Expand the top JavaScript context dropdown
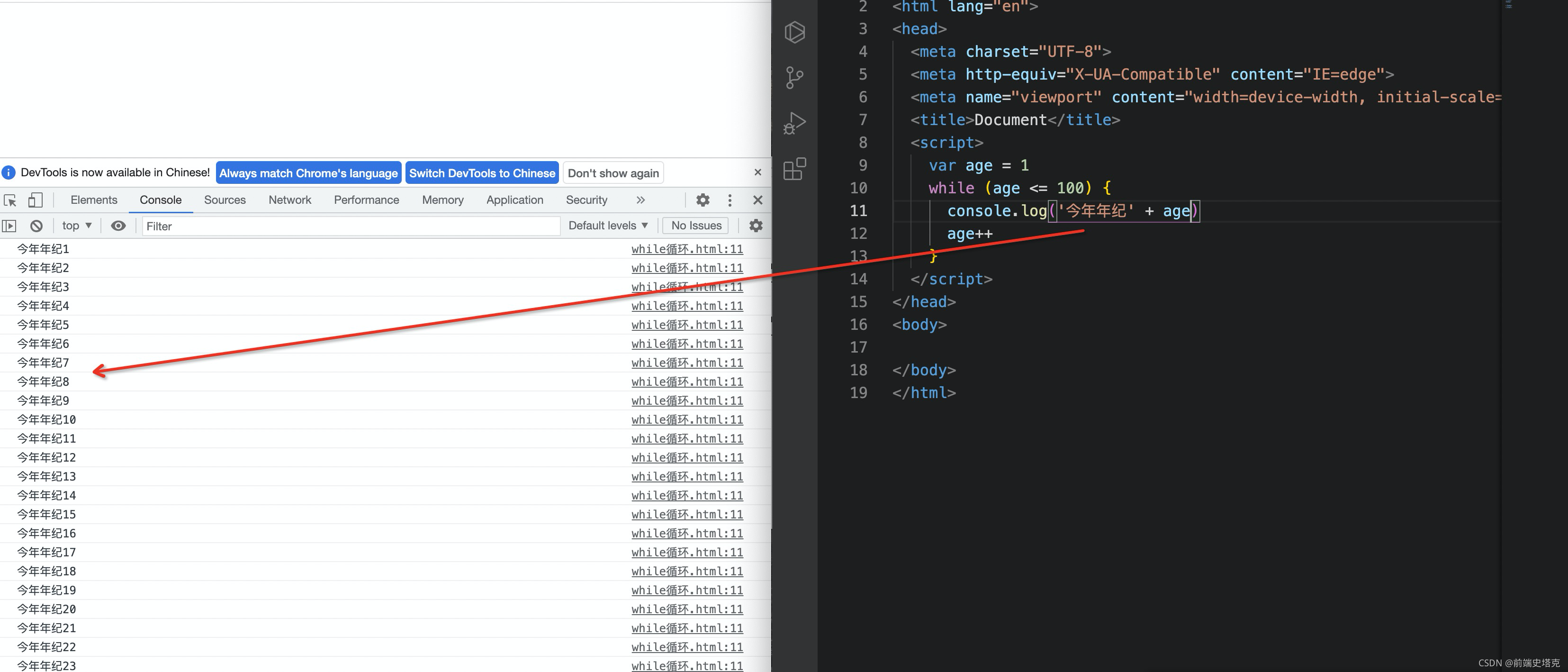The image size is (1568, 672). [77, 226]
